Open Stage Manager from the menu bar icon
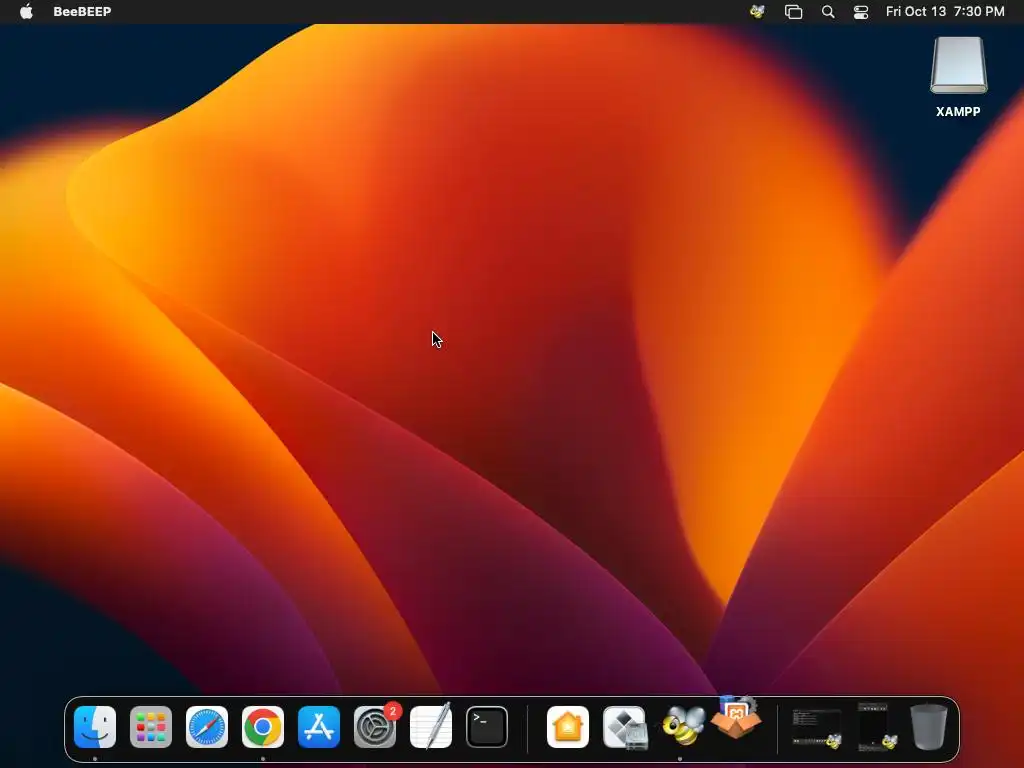The image size is (1024, 768). click(793, 12)
